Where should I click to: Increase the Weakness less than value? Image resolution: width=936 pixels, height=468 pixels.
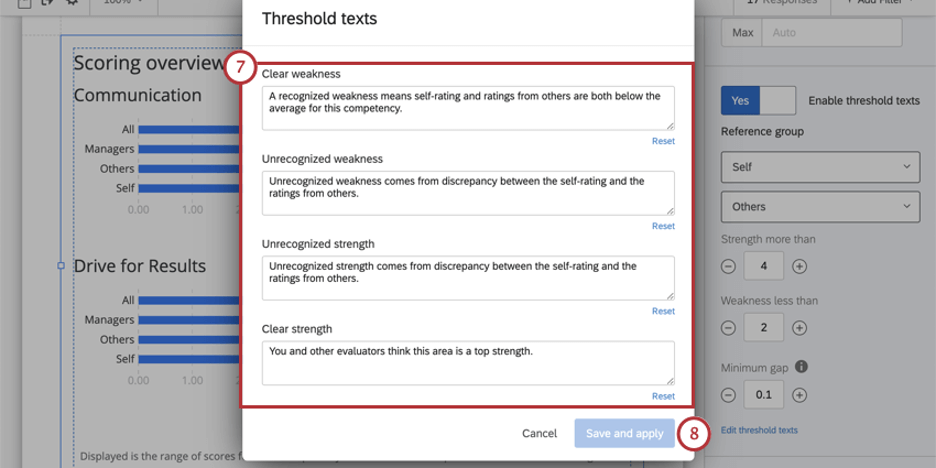coord(799,328)
